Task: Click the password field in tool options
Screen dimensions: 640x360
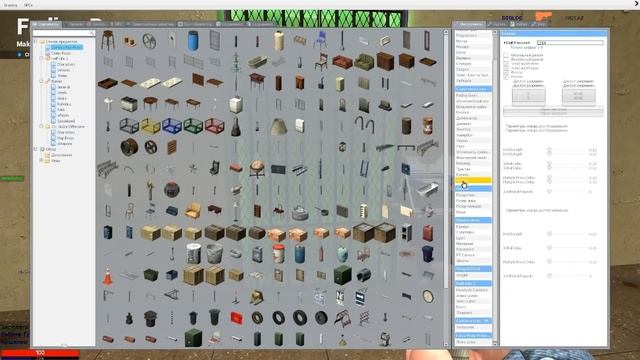Action: coord(570,42)
